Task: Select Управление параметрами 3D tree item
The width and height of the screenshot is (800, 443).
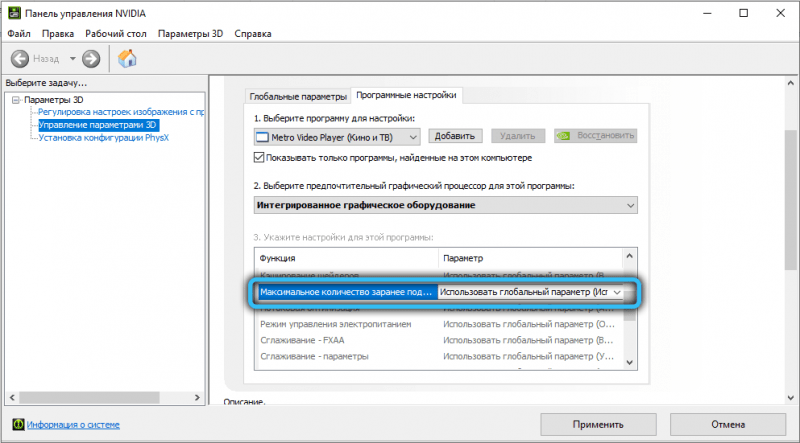Action: tap(98, 125)
